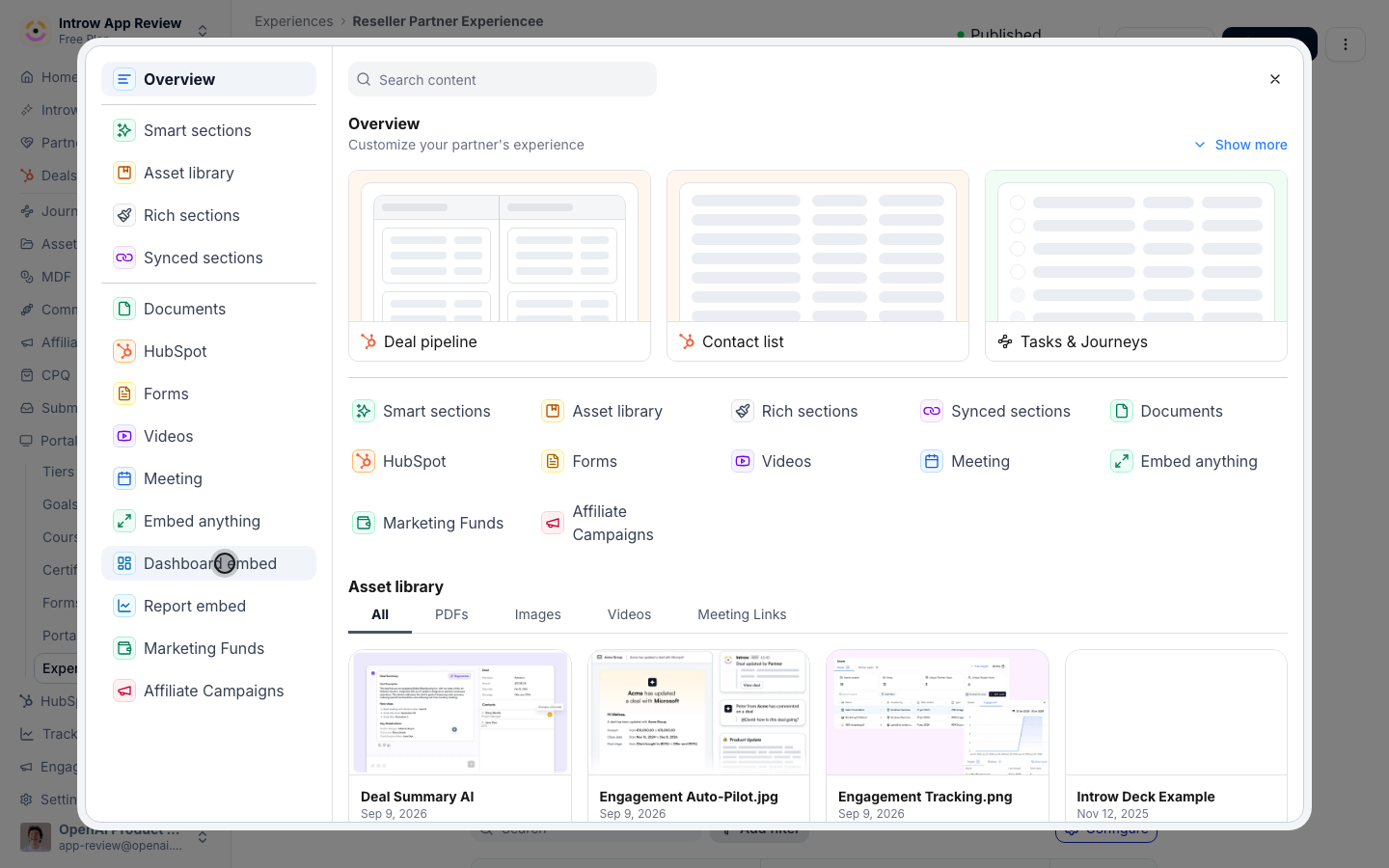The image size is (1389, 868).
Task: Choose the Contact list template card
Action: (x=818, y=266)
